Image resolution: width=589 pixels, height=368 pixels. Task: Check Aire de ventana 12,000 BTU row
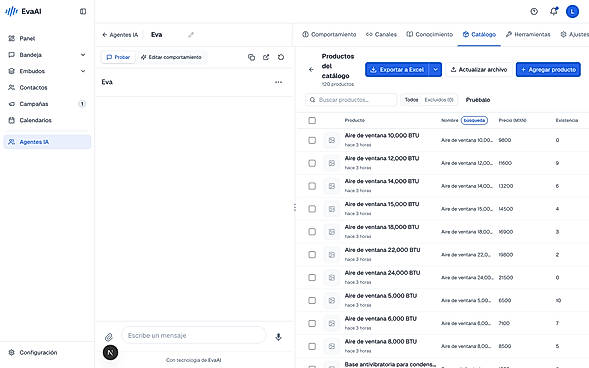point(312,163)
